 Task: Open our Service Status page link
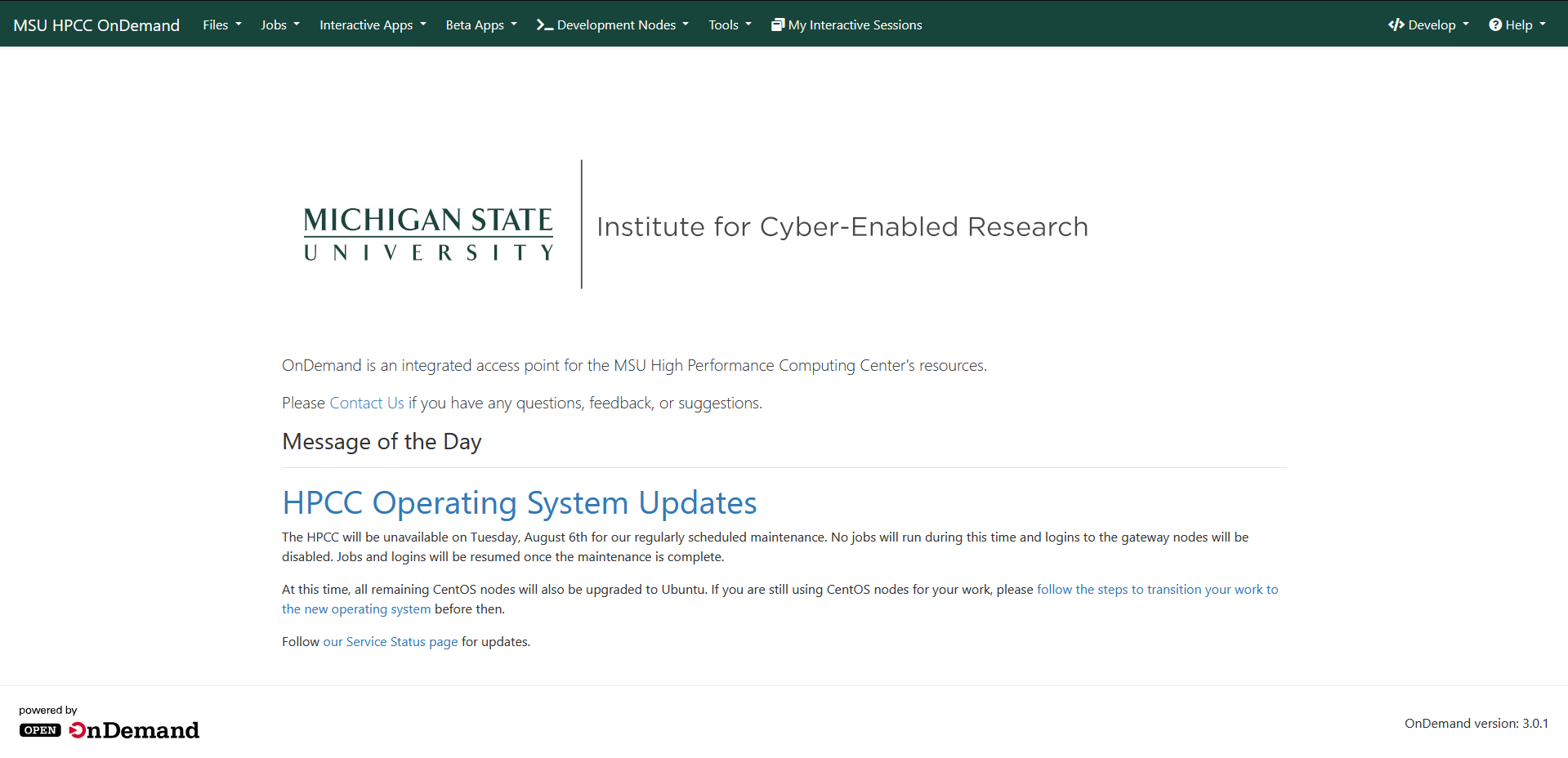click(391, 642)
